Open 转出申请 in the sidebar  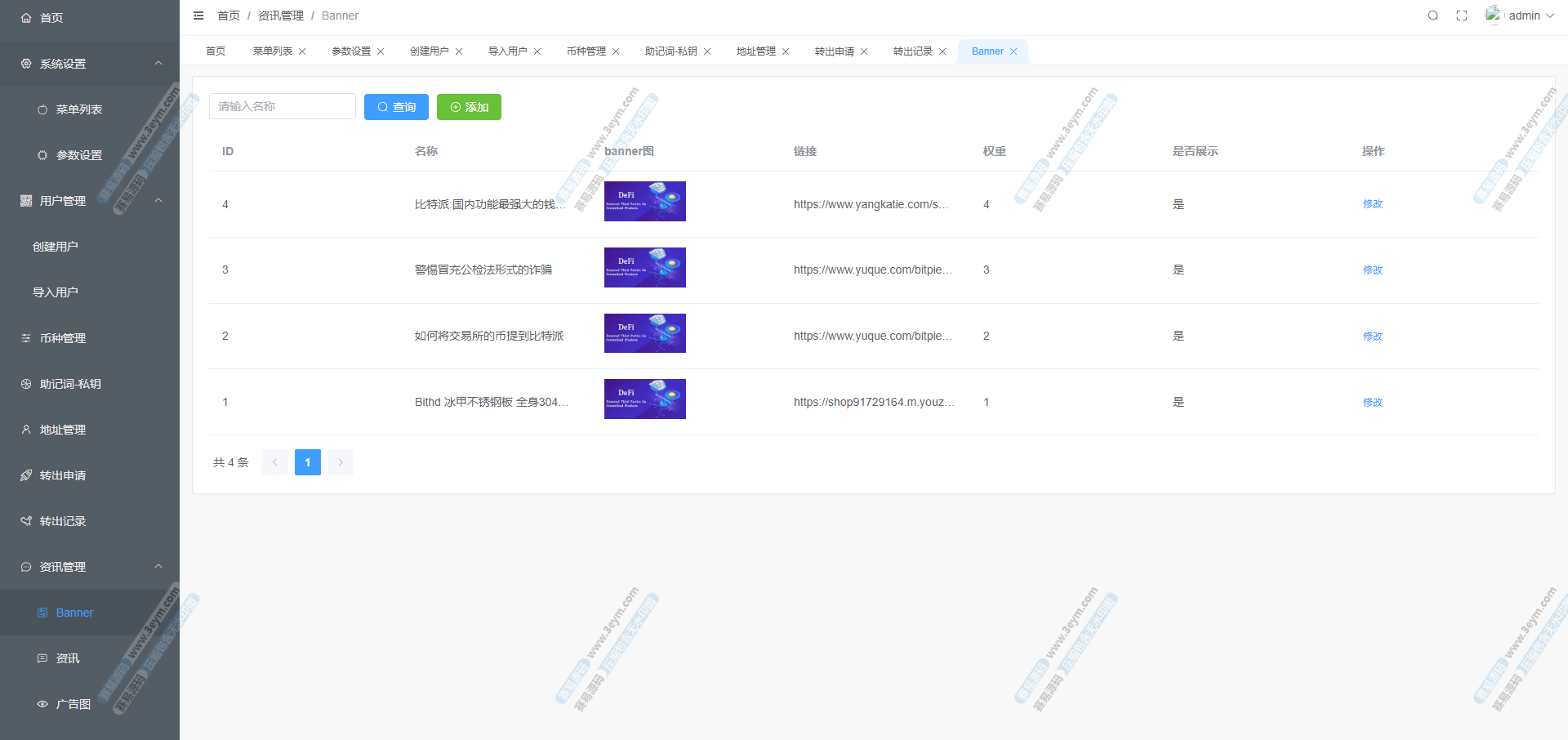pos(63,475)
